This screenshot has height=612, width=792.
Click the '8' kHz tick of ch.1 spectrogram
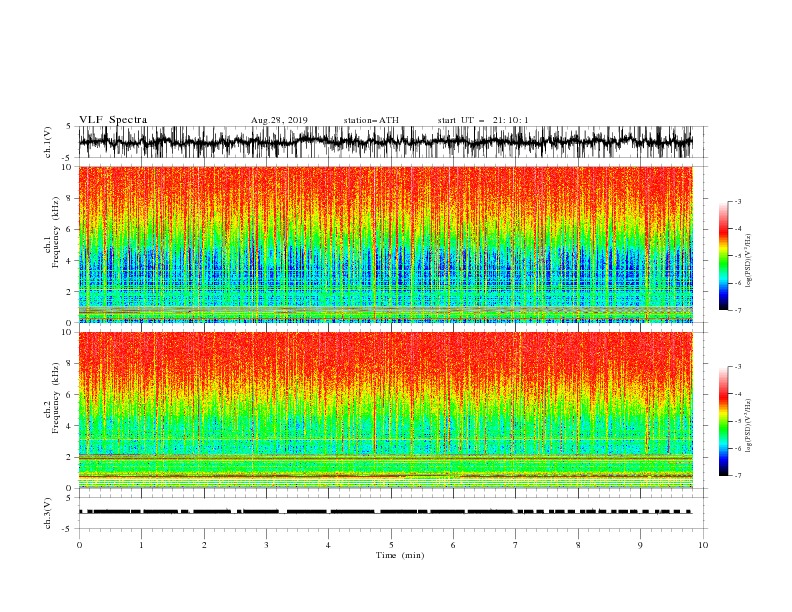tap(70, 198)
